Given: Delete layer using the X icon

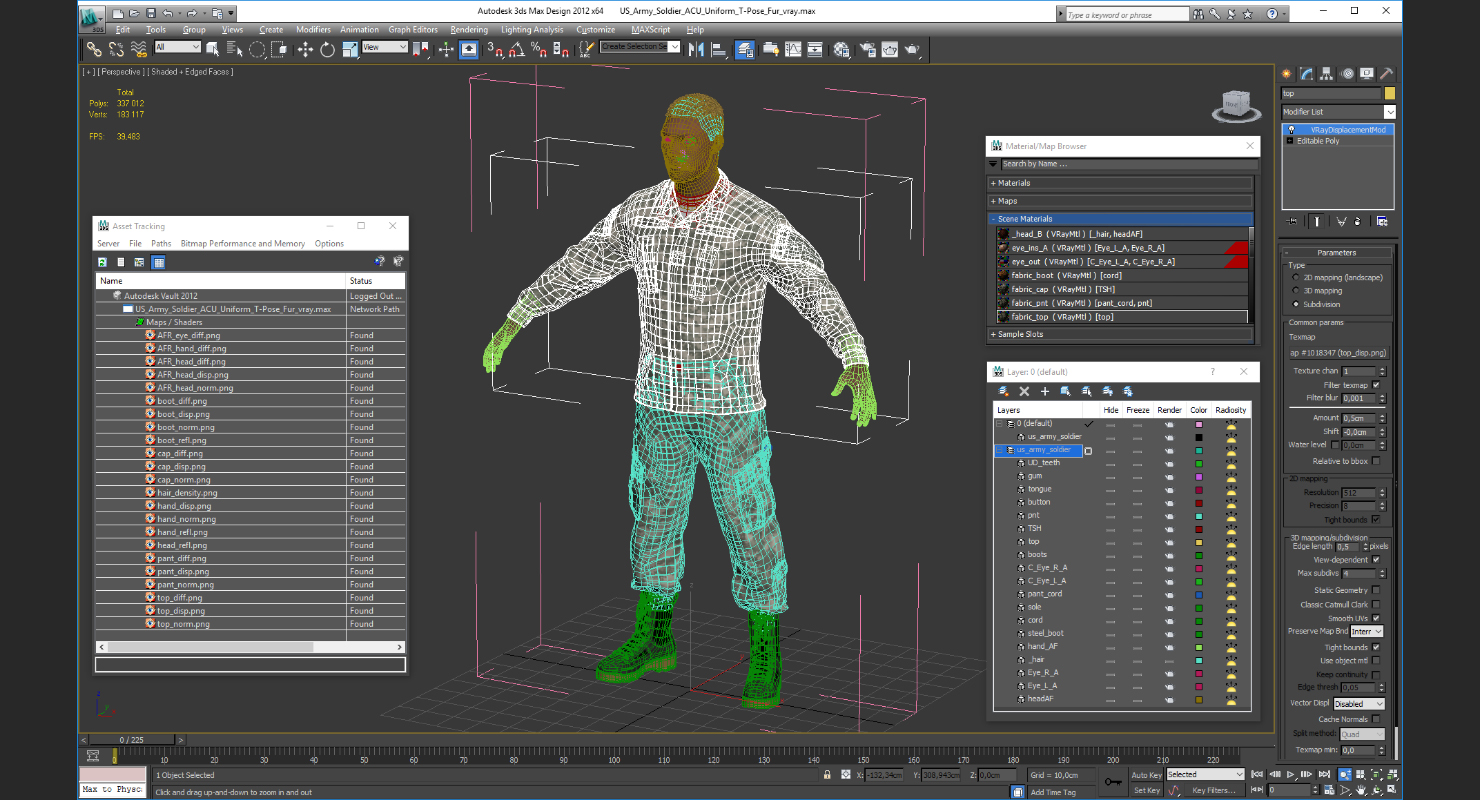Looking at the screenshot, I should 1024,391.
